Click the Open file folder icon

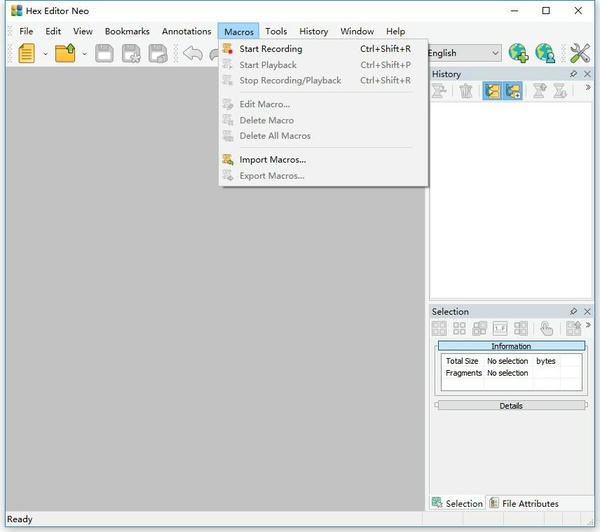coord(65,53)
